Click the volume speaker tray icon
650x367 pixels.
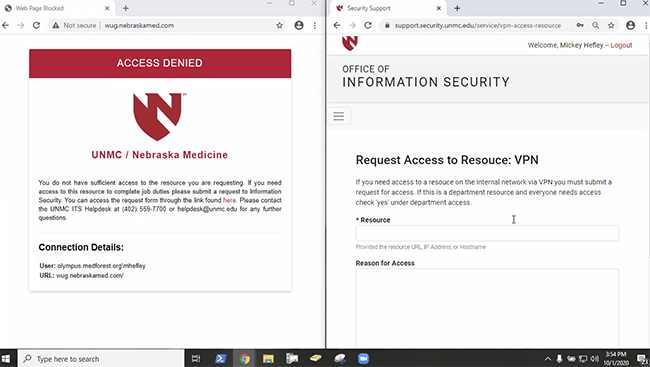pos(595,359)
